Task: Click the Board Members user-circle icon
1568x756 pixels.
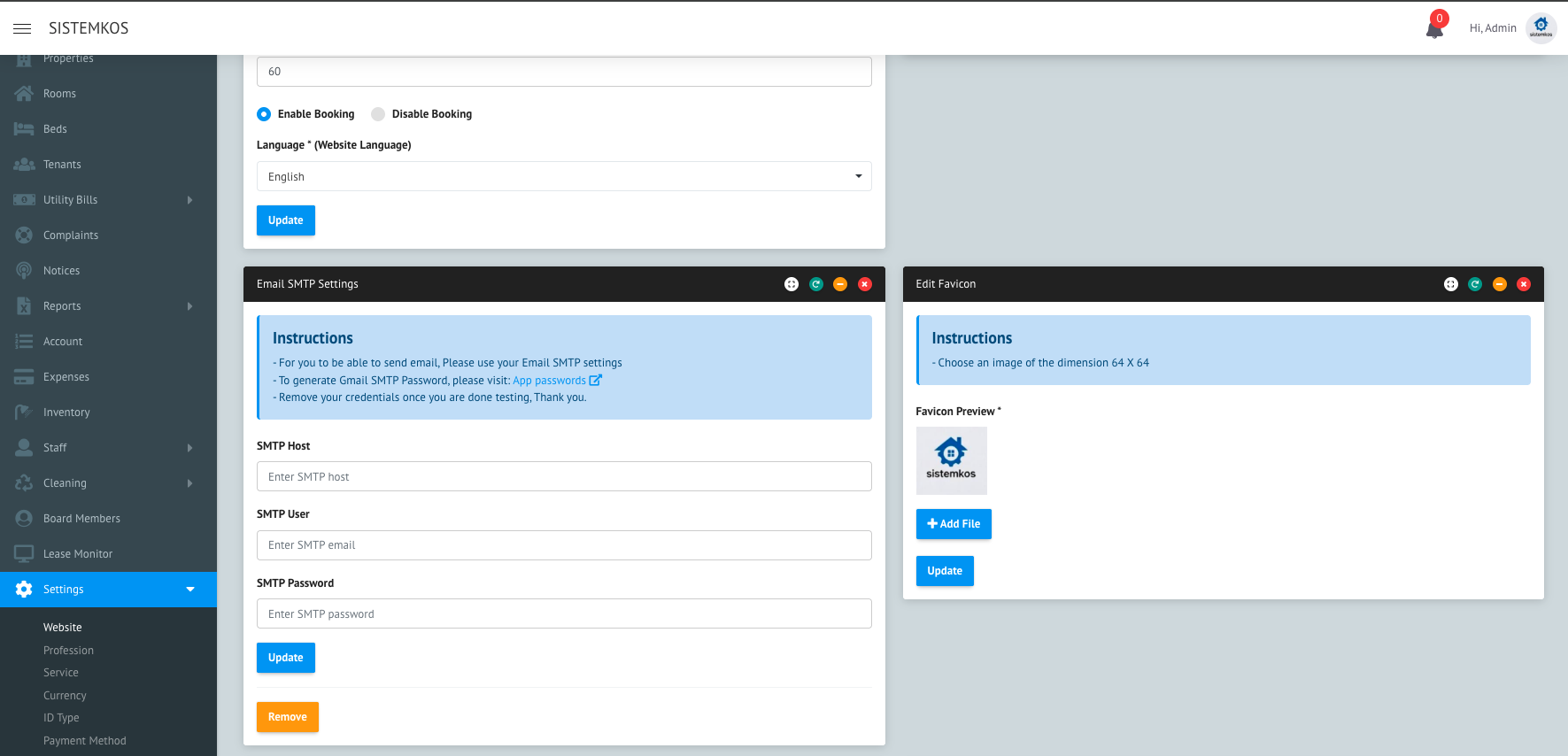Action: [x=24, y=518]
